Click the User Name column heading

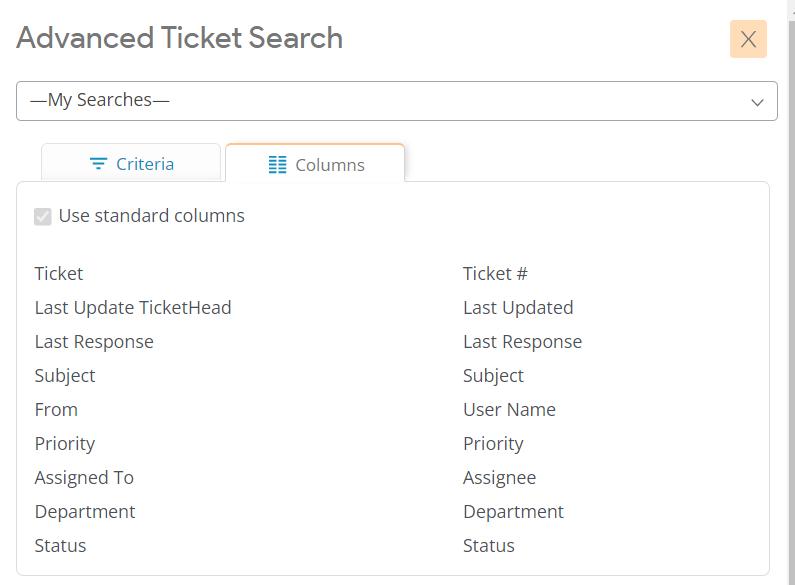click(x=509, y=409)
